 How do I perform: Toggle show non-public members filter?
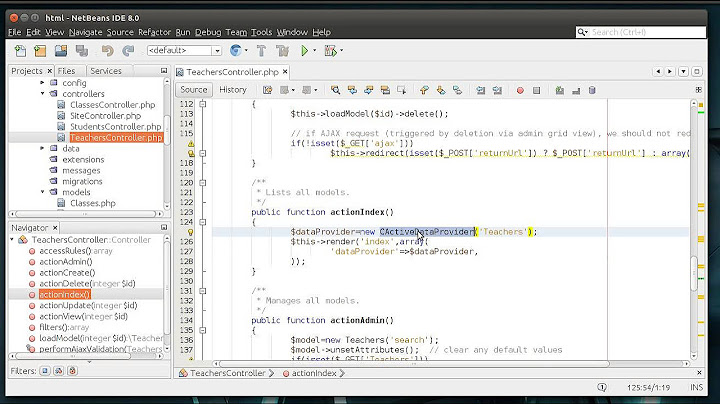click(x=73, y=371)
